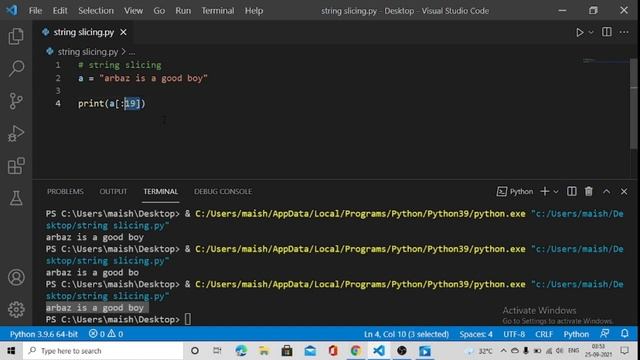This screenshot has height=360, width=640.
Task: Select the string slicing.py editor tab
Action: click(x=84, y=32)
